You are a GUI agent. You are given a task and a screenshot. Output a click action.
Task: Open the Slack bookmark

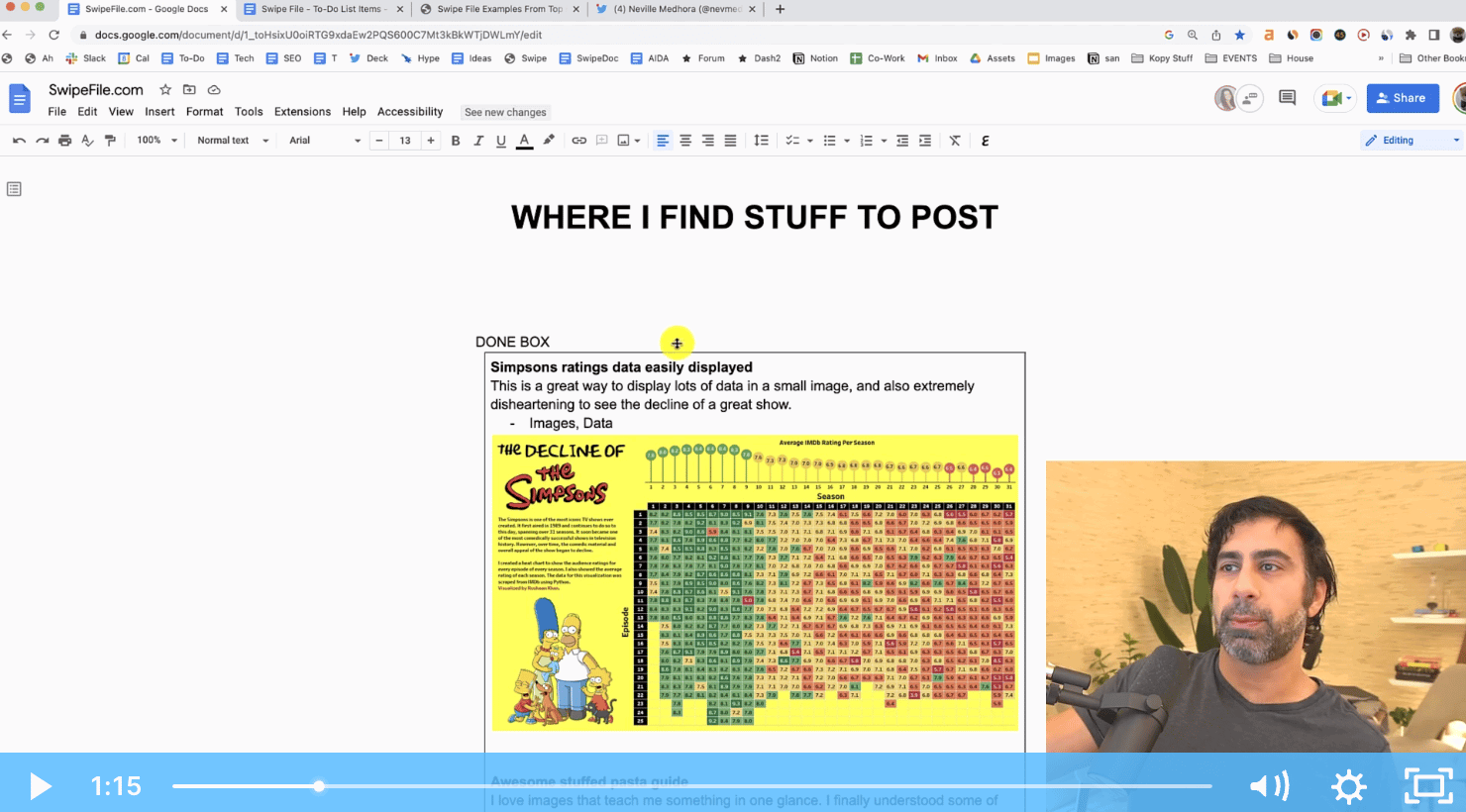point(85,58)
